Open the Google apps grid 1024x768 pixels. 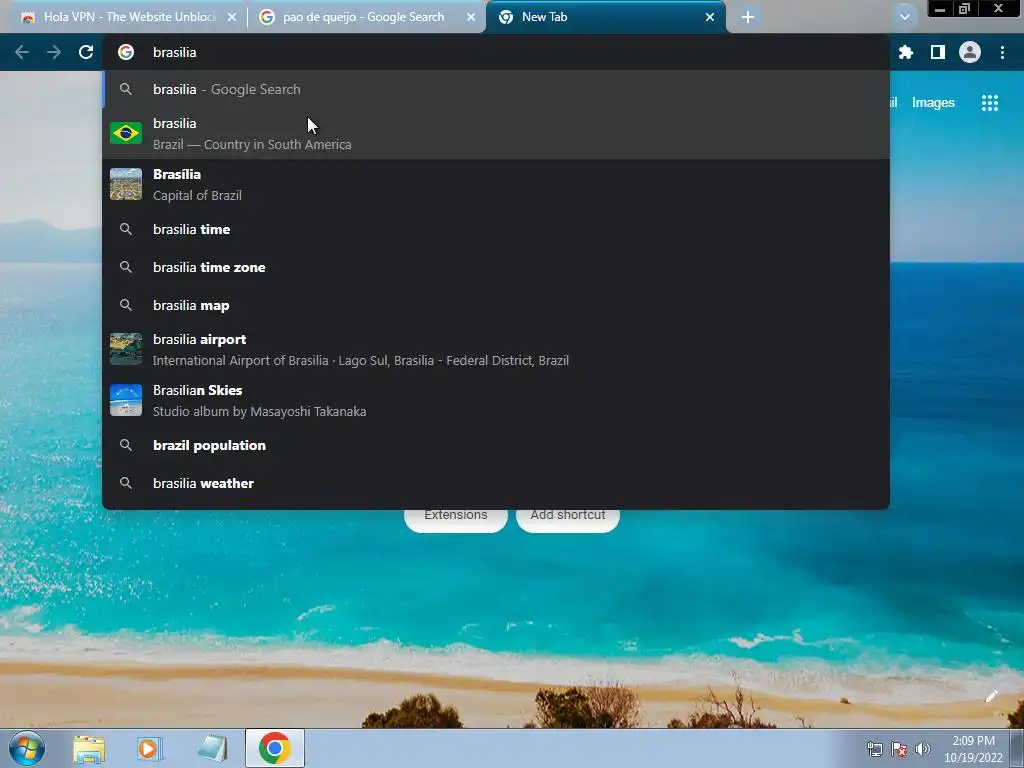click(989, 103)
